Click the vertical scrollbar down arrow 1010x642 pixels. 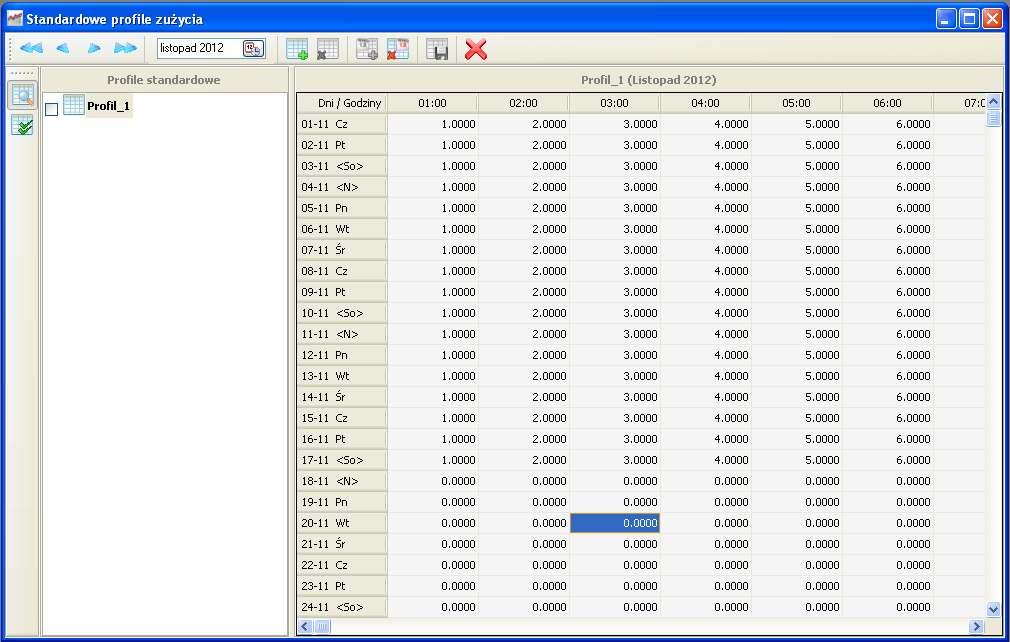point(993,609)
